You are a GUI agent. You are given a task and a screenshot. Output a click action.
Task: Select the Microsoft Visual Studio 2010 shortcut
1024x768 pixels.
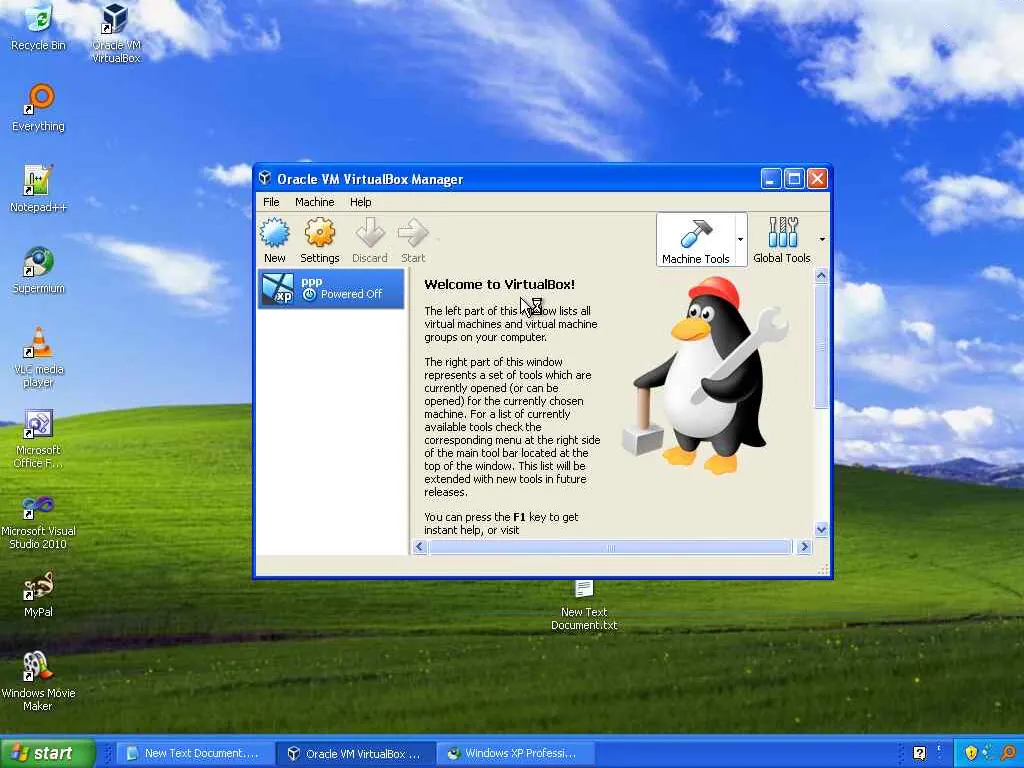(39, 522)
